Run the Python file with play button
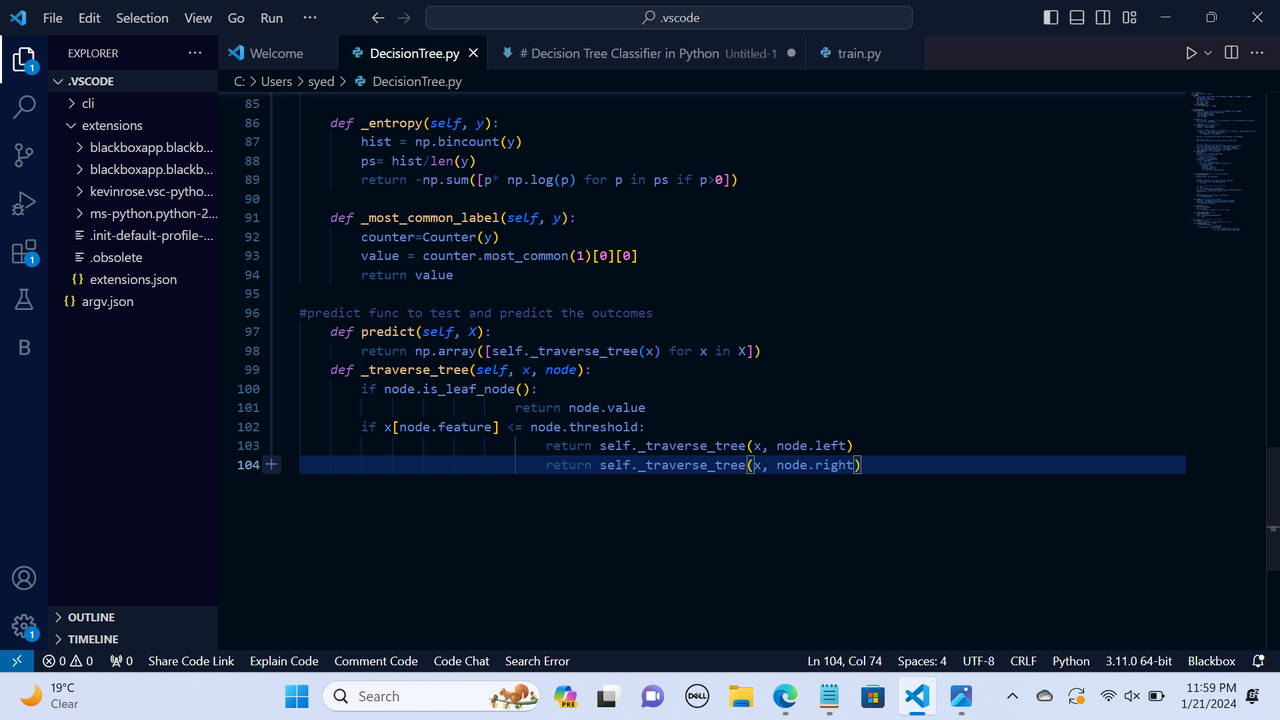This screenshot has width=1280, height=720. coord(1190,53)
